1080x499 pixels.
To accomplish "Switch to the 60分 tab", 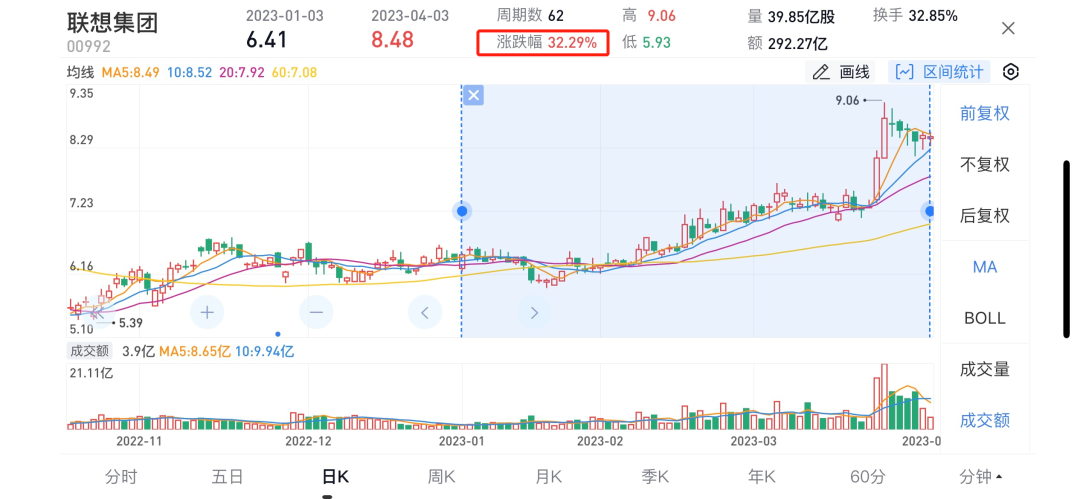I will (x=867, y=476).
